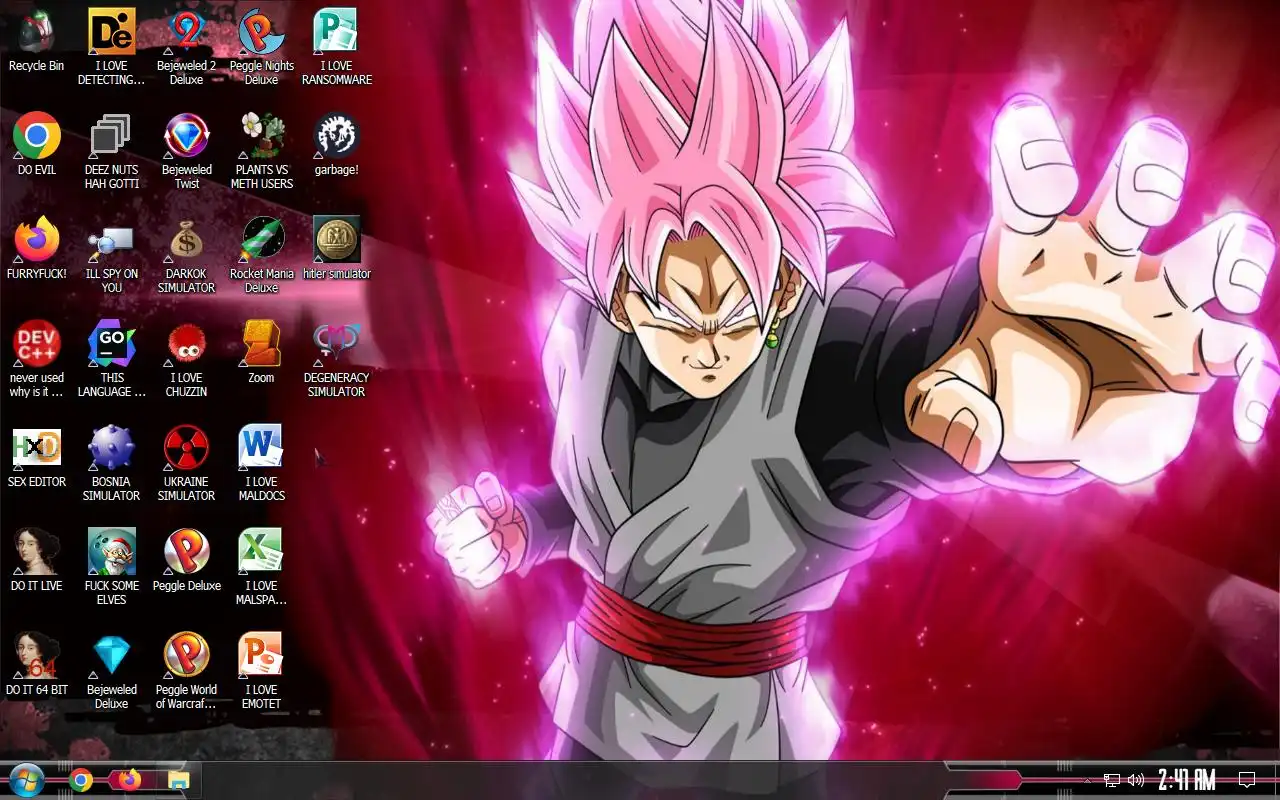Select the 'I LOVE MALSPA…' Excel shortcut
1280x800 pixels.
click(261, 567)
